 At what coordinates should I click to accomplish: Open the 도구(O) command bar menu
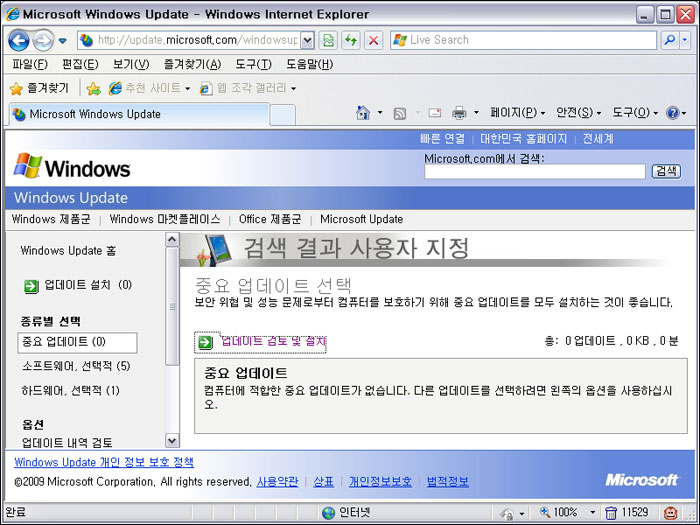coord(635,112)
